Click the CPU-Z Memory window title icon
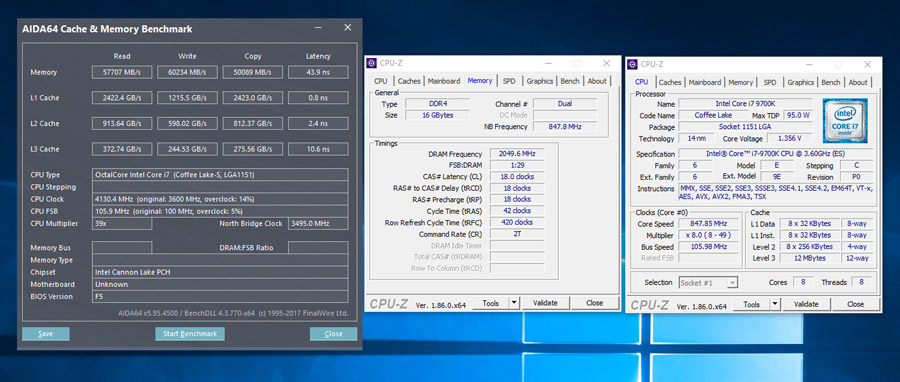 tap(371, 64)
